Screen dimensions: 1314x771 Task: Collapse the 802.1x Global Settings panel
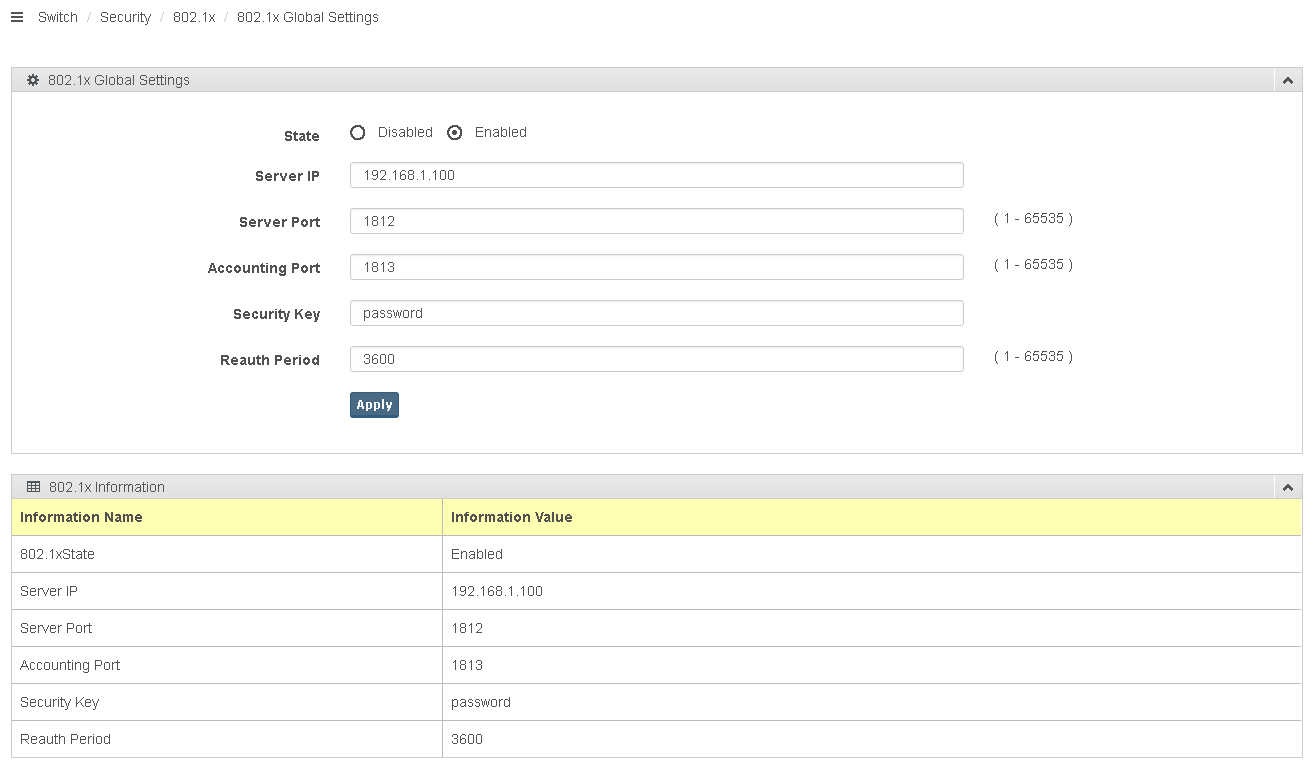[x=1288, y=81]
